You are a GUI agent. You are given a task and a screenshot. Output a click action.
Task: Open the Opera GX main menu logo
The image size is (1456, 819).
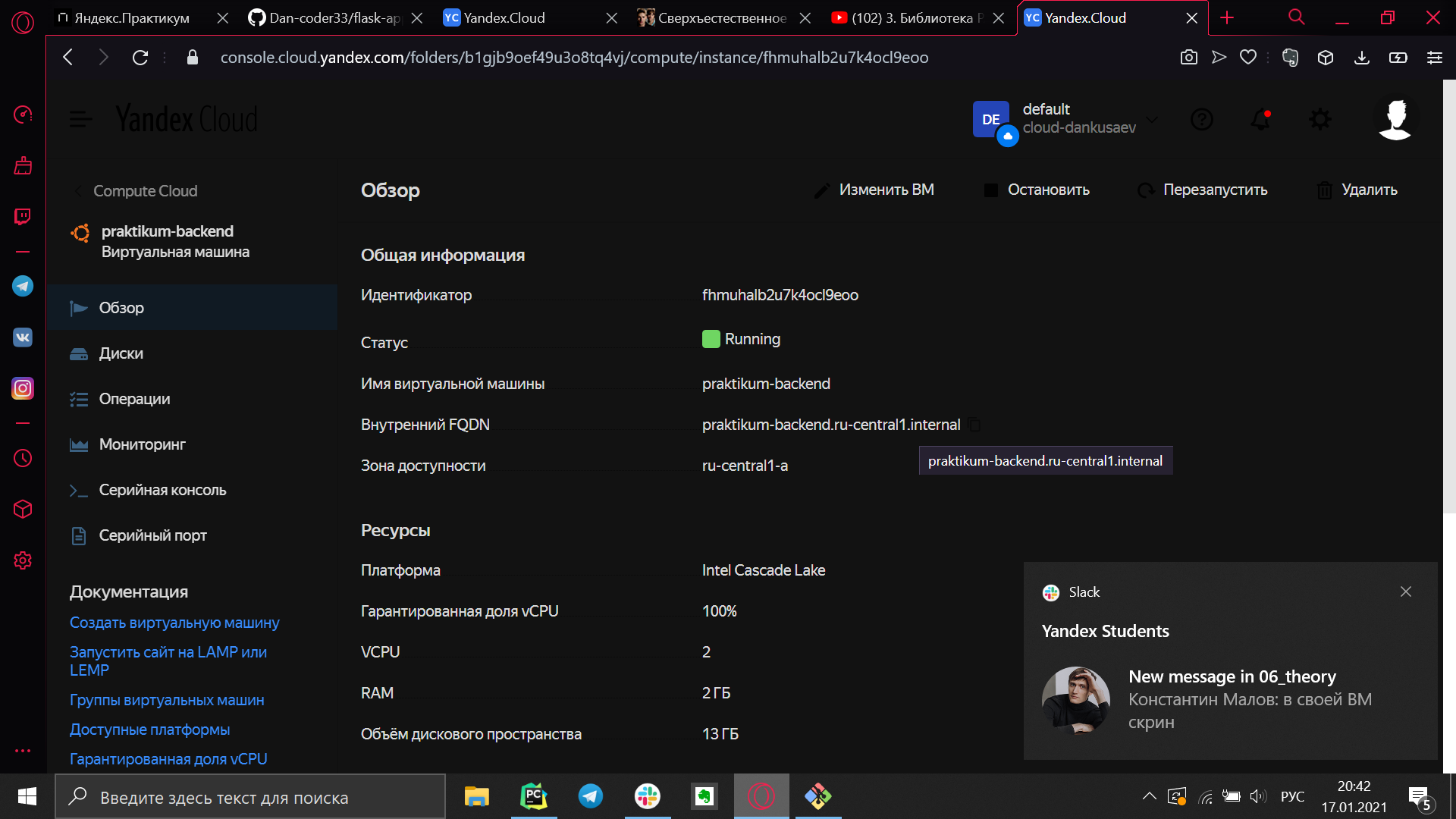click(23, 23)
